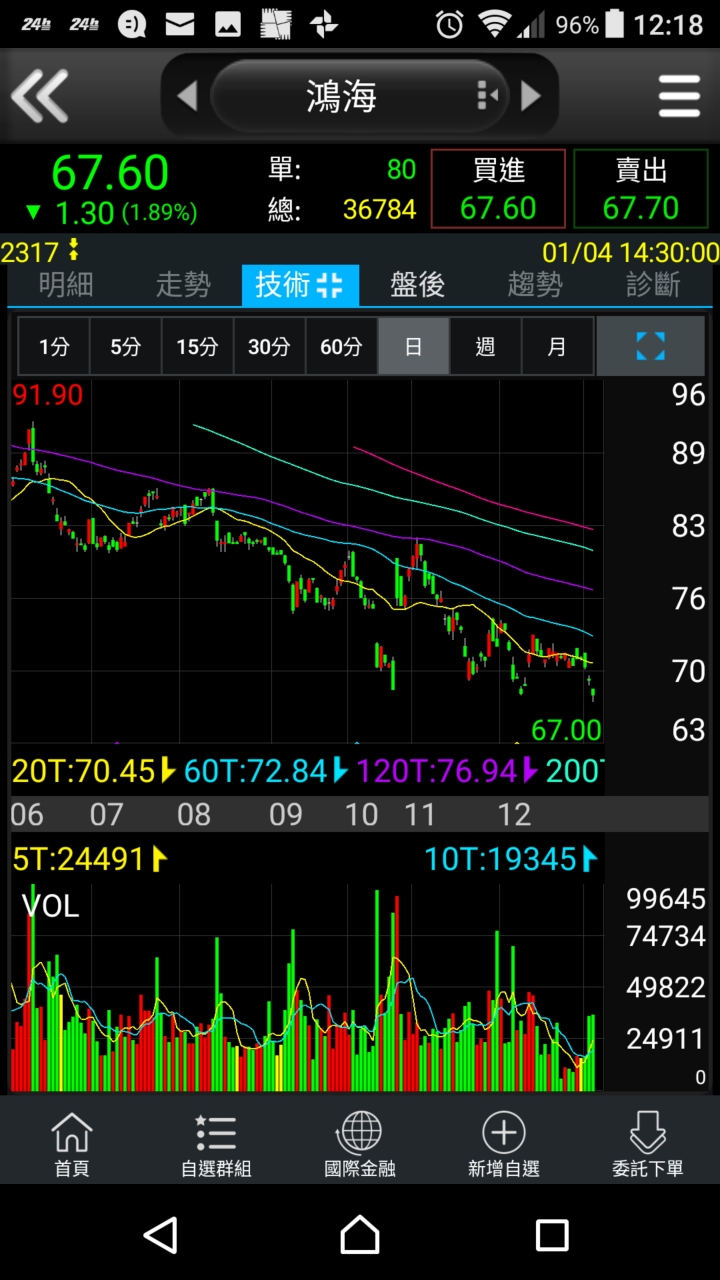Tap the alarm clock status icon
The image size is (720, 1280).
[450, 24]
